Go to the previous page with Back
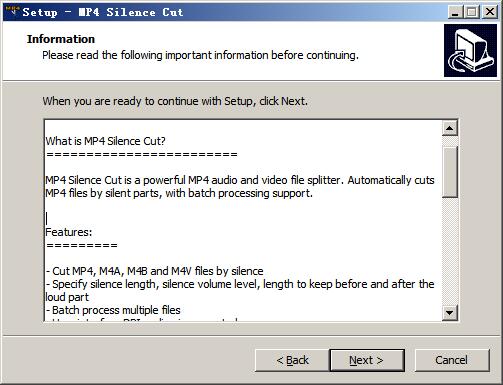This screenshot has width=503, height=385. point(292,360)
